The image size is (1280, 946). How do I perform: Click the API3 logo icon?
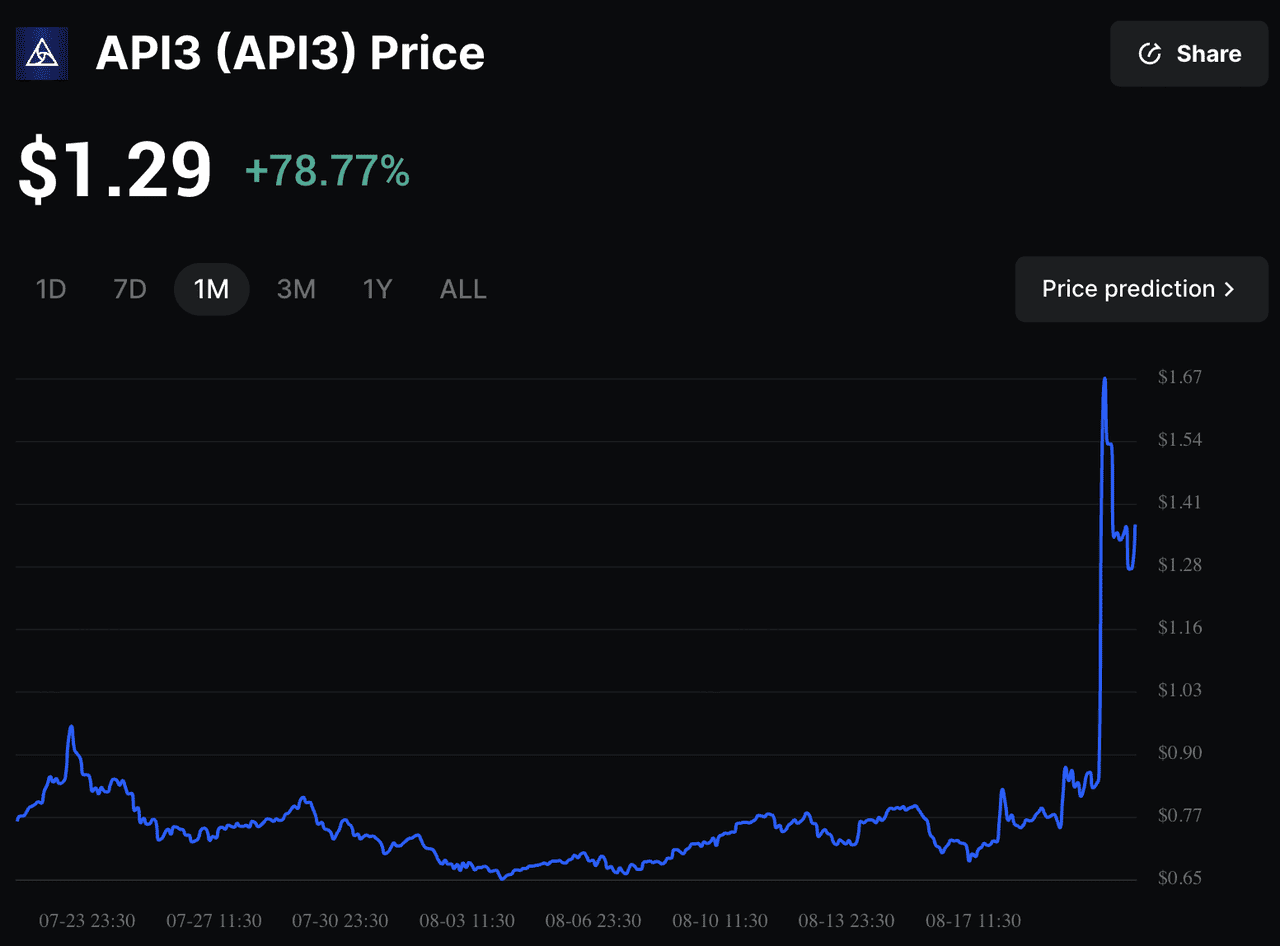tap(41, 53)
